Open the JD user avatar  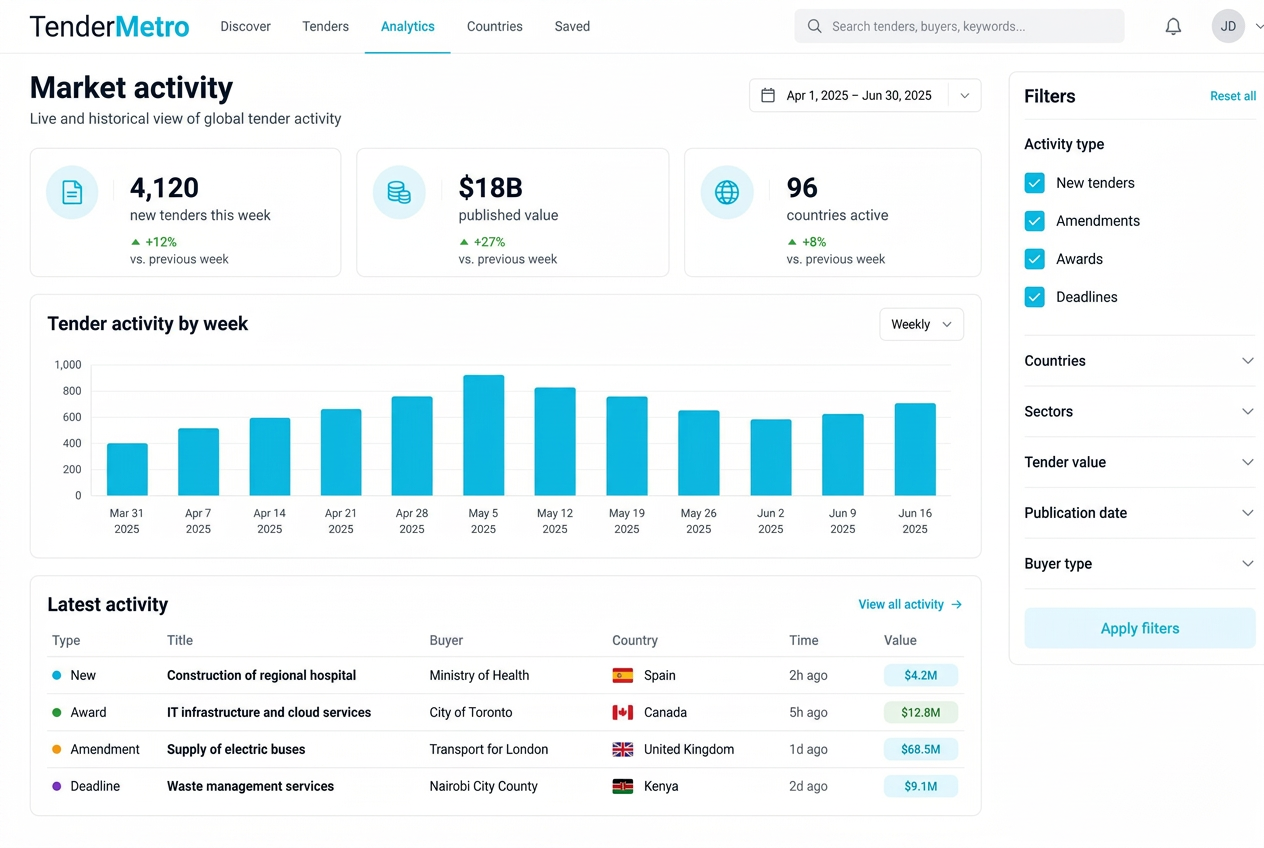coord(1228,26)
